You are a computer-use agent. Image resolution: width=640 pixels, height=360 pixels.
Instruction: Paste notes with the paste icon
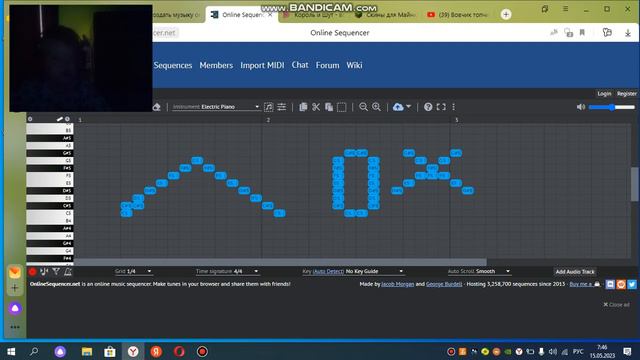329,107
